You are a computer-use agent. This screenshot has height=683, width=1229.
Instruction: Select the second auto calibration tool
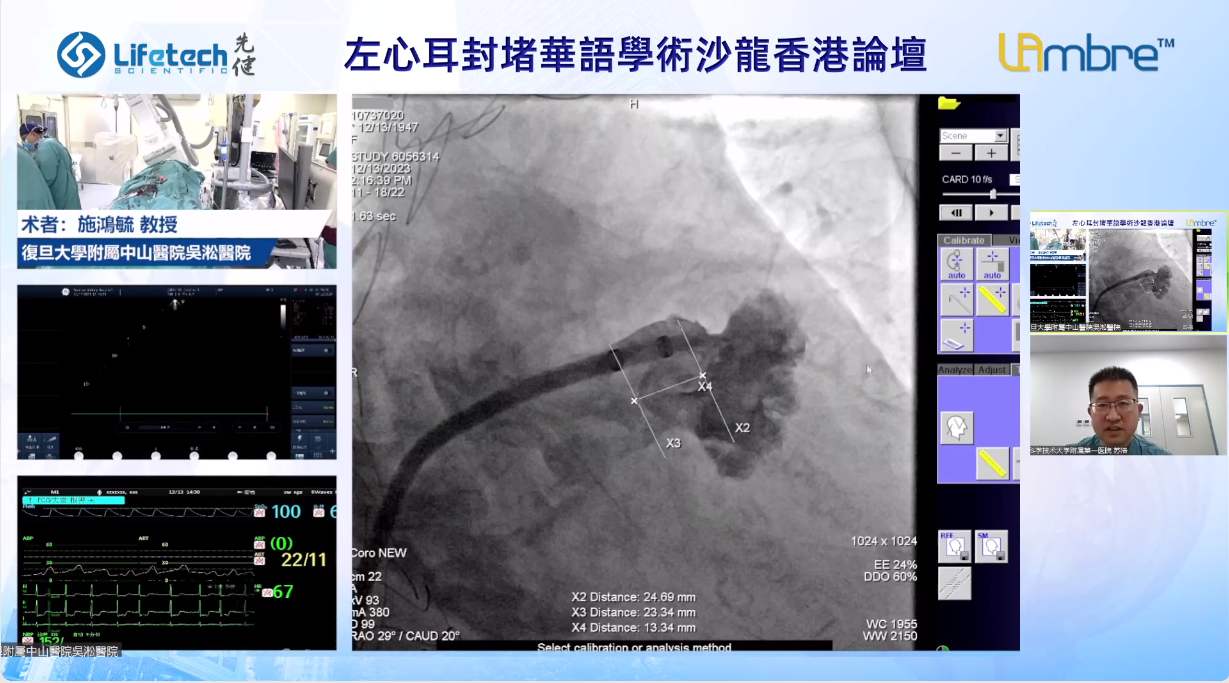point(992,263)
